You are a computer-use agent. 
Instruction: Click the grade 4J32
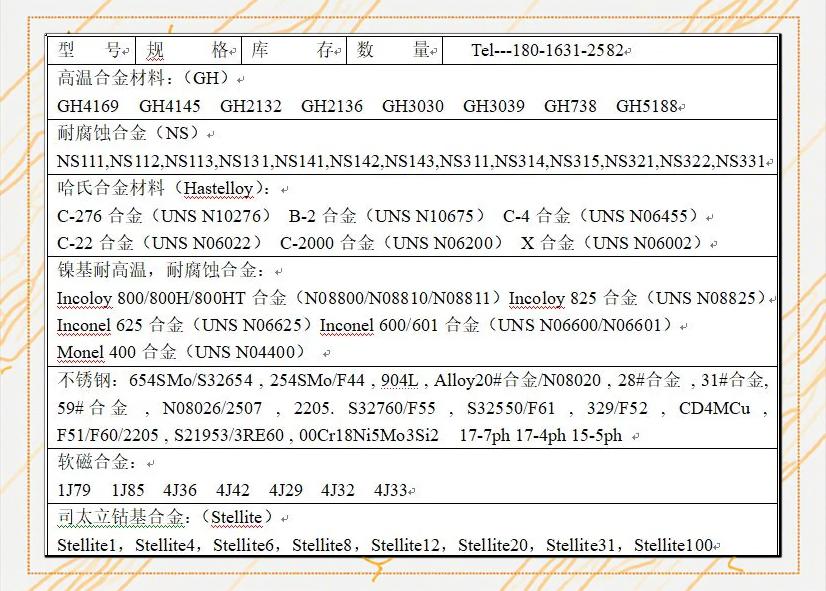tap(338, 490)
